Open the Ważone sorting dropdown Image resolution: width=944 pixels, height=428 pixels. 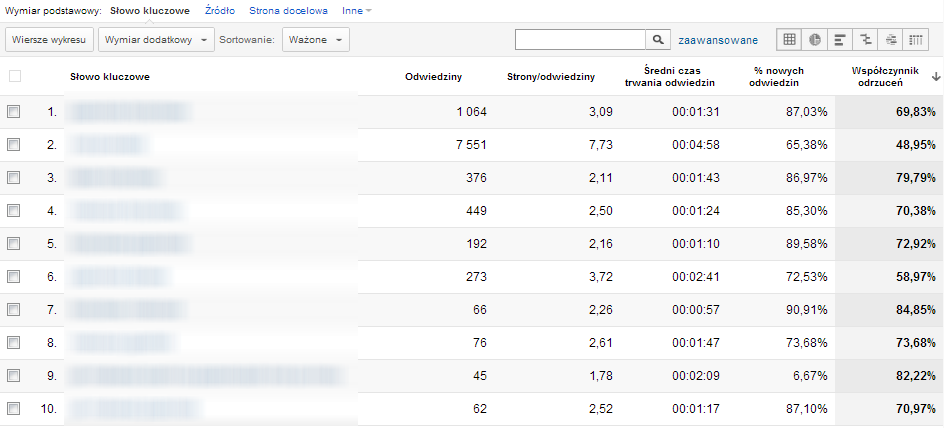tap(316, 40)
